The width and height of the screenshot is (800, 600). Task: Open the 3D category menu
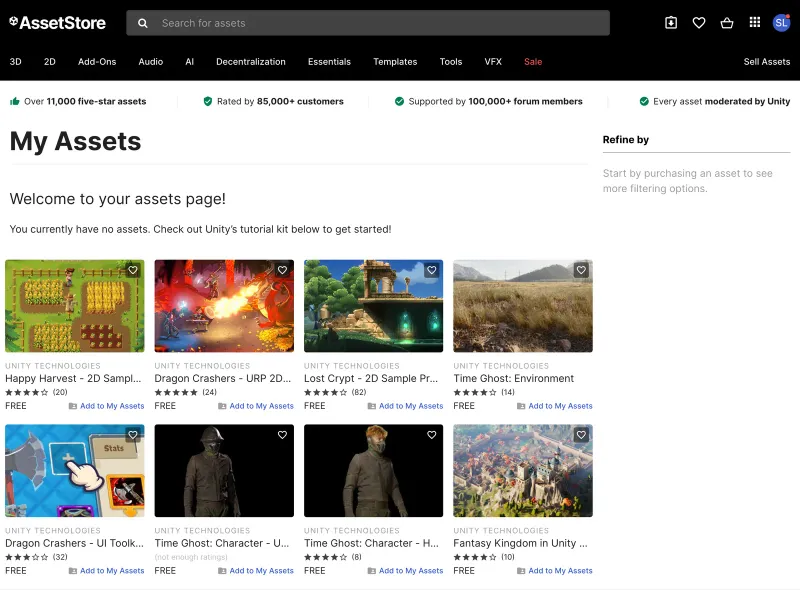[15, 62]
